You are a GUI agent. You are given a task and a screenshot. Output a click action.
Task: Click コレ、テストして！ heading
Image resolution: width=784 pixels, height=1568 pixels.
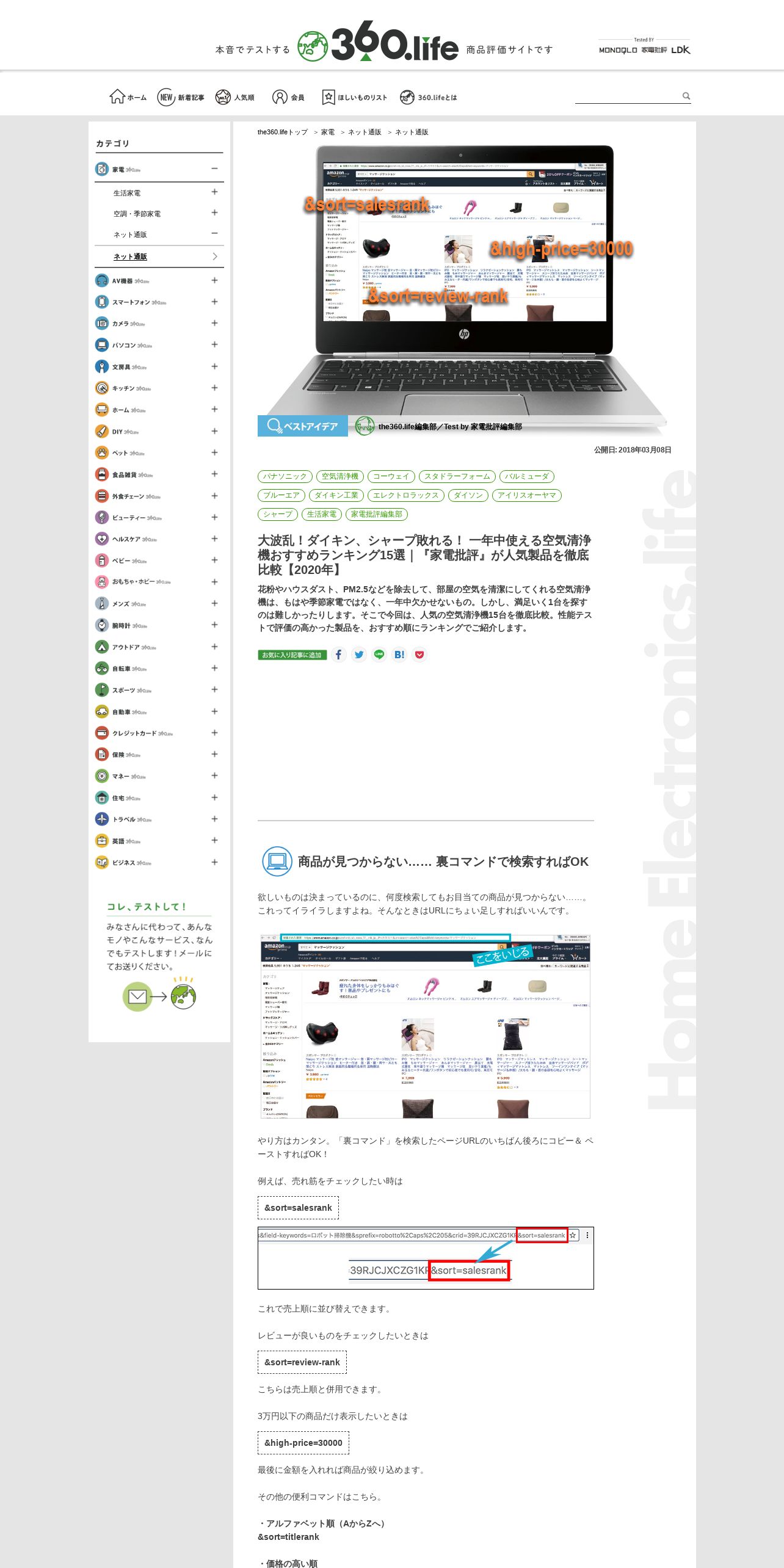coord(147,907)
